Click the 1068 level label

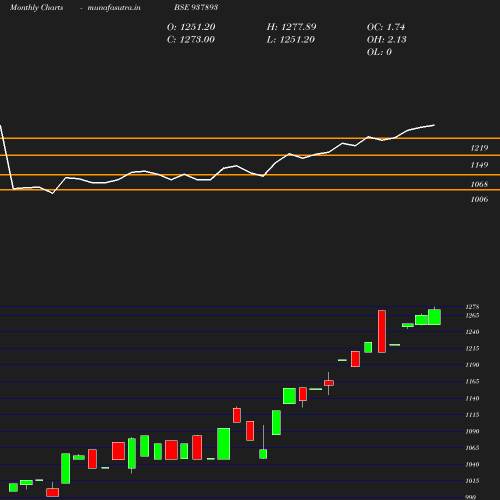point(479,184)
